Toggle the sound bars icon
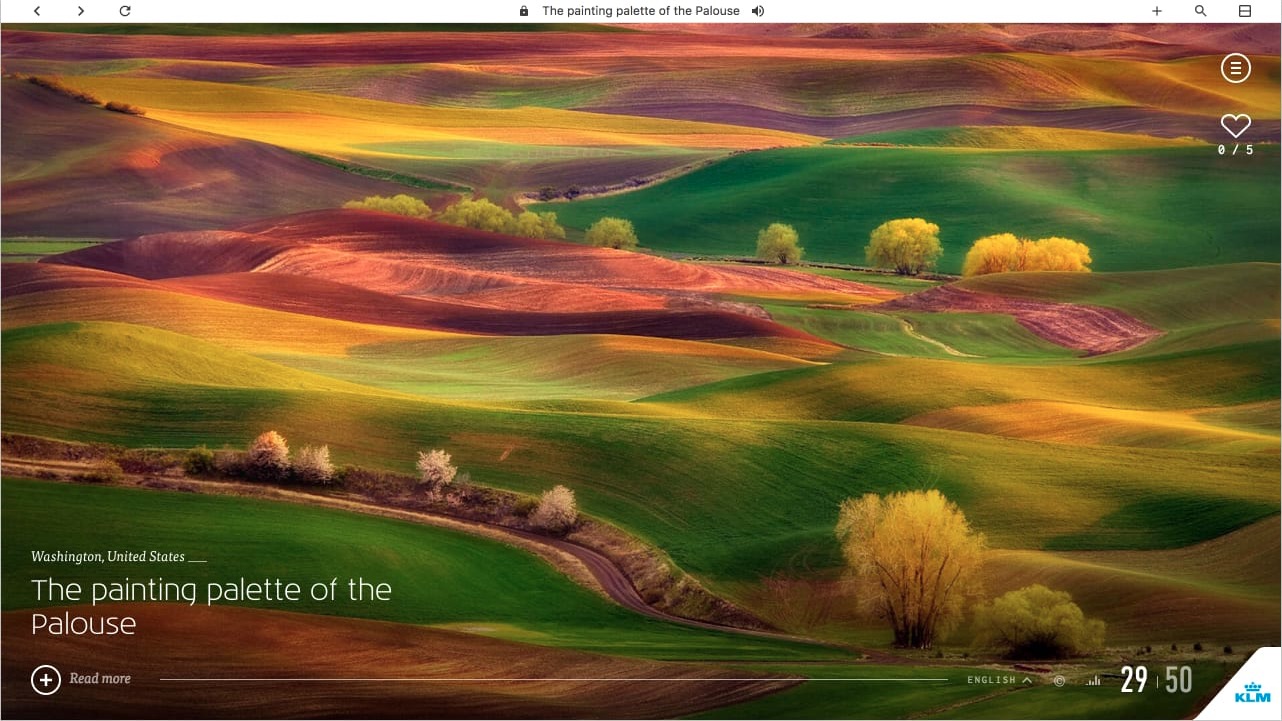 (x=1094, y=681)
